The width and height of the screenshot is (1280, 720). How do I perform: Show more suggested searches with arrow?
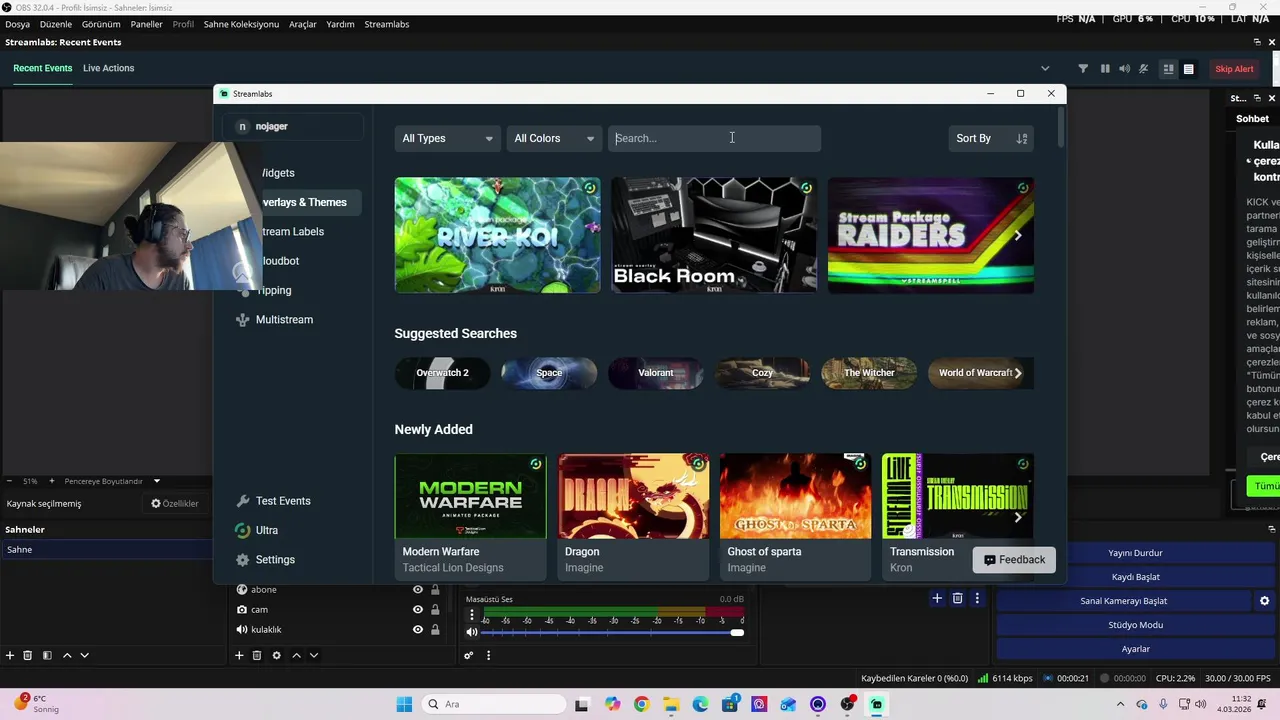[x=1018, y=373]
